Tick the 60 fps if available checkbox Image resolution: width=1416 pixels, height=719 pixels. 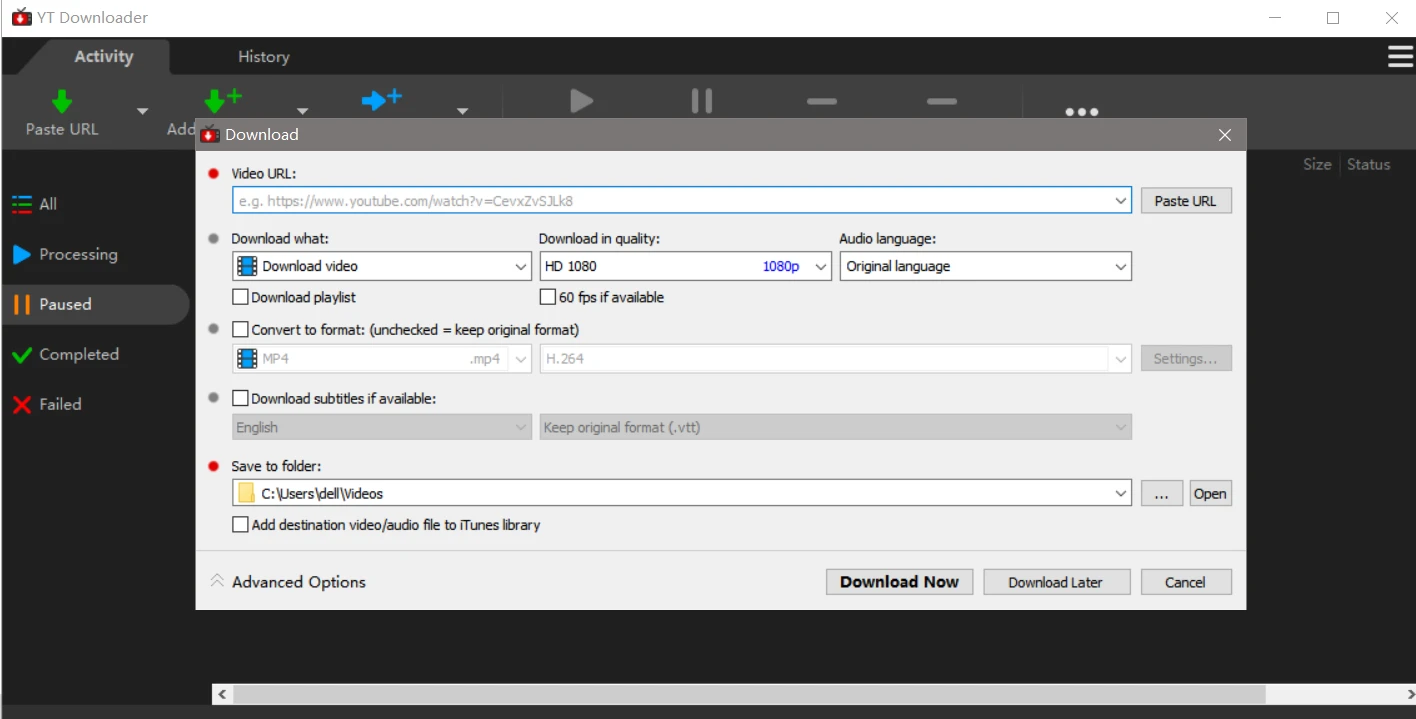coord(548,297)
